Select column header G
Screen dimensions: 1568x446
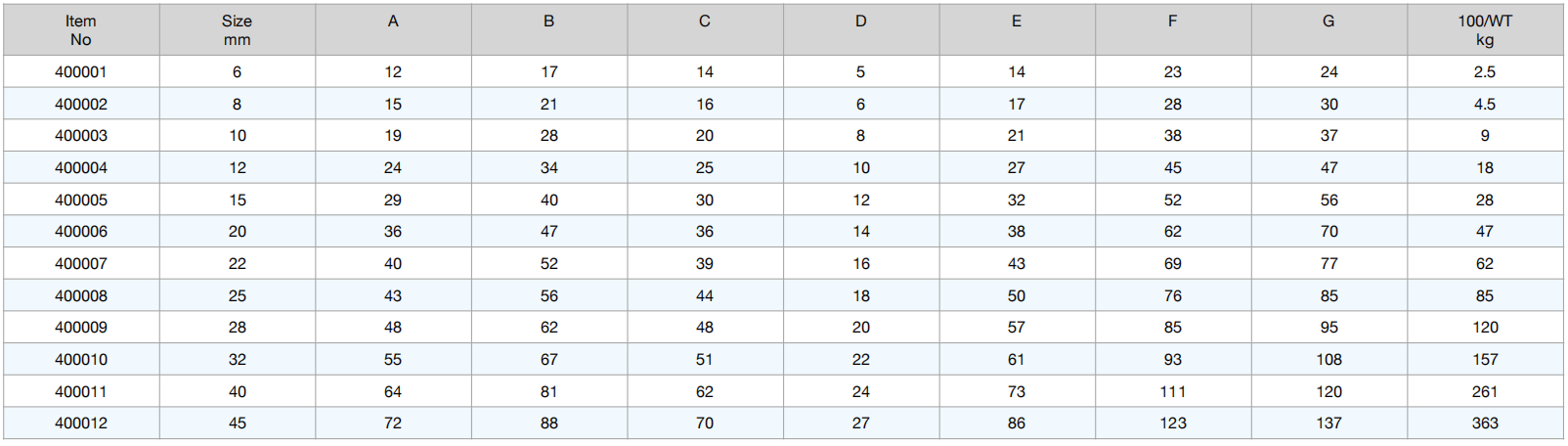point(1328,22)
